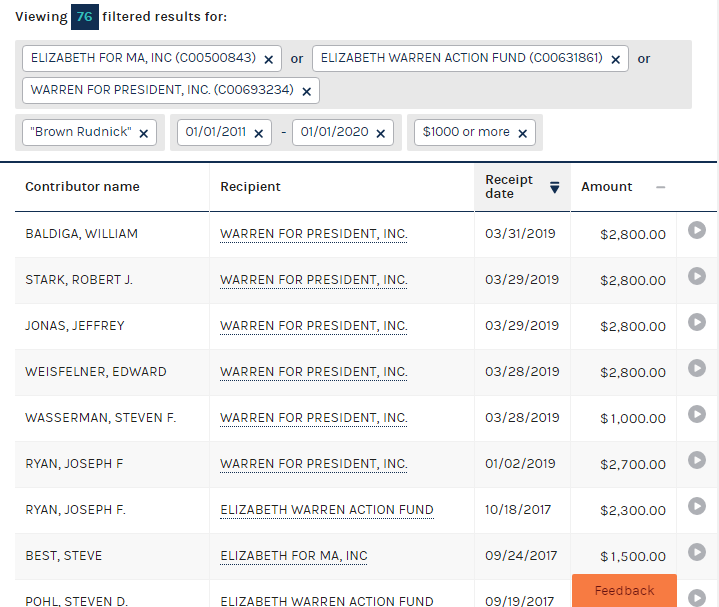The image size is (719, 607).
Task: Sort by Receipt date arrow icon
Action: click(x=554, y=187)
